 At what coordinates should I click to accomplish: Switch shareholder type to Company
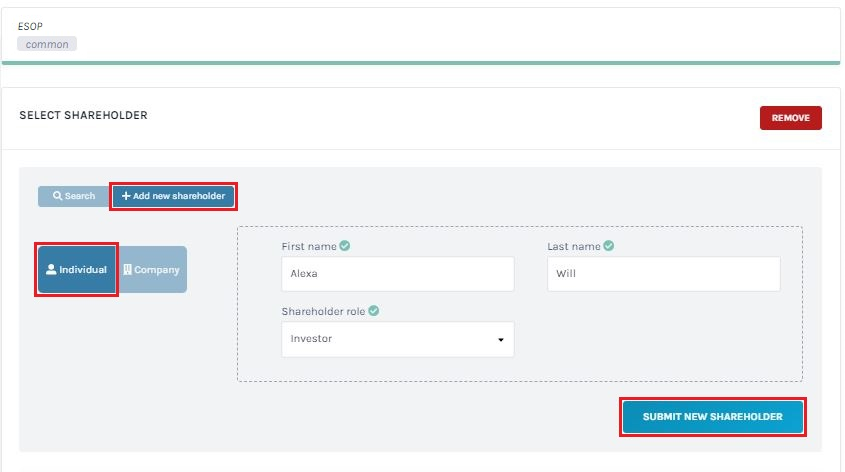tap(153, 269)
